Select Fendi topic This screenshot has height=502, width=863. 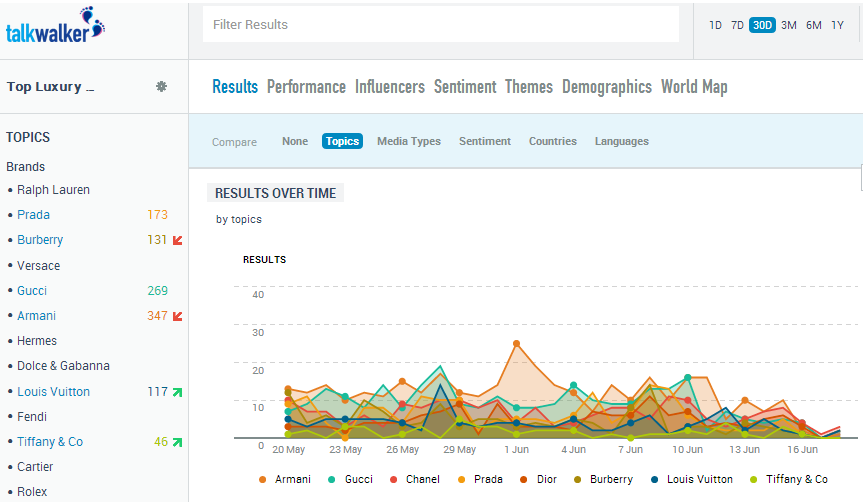click(32, 417)
